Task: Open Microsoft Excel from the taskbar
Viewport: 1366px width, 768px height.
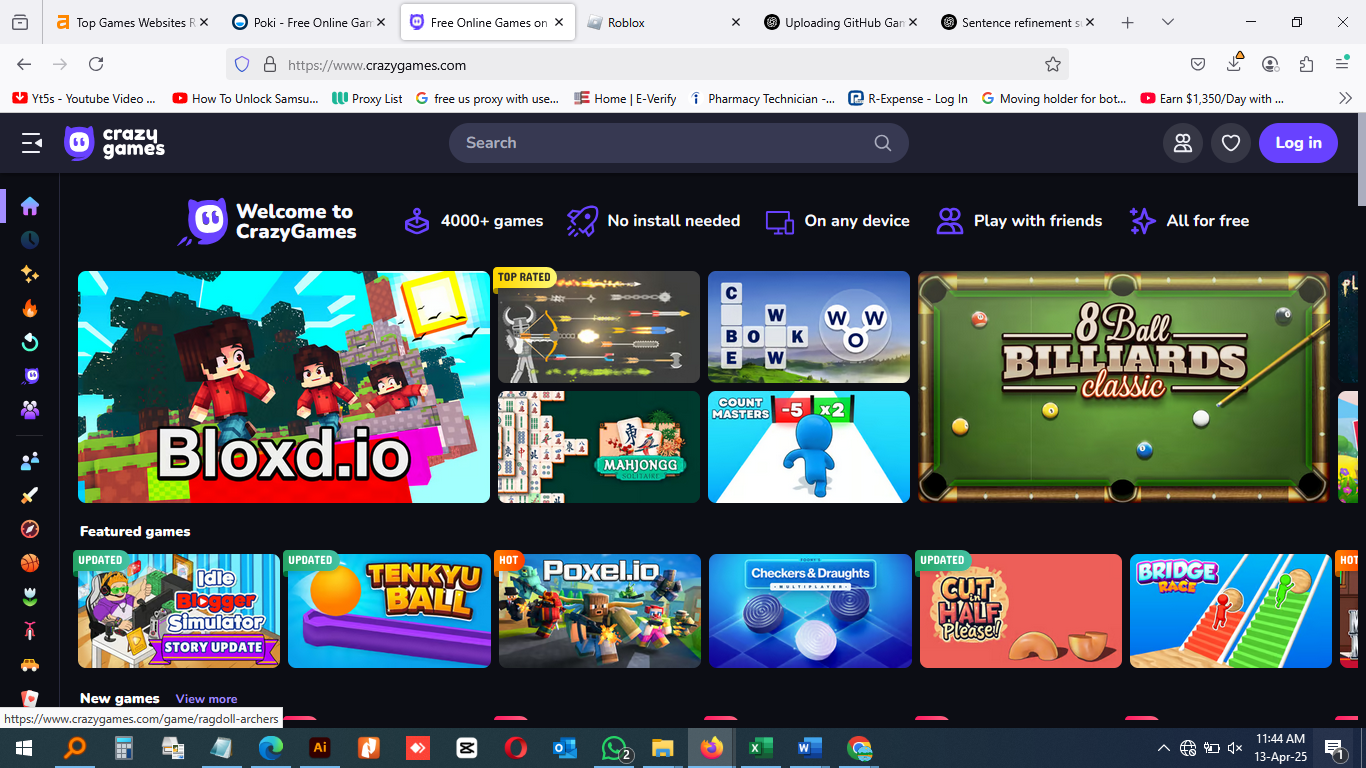Action: [x=760, y=748]
